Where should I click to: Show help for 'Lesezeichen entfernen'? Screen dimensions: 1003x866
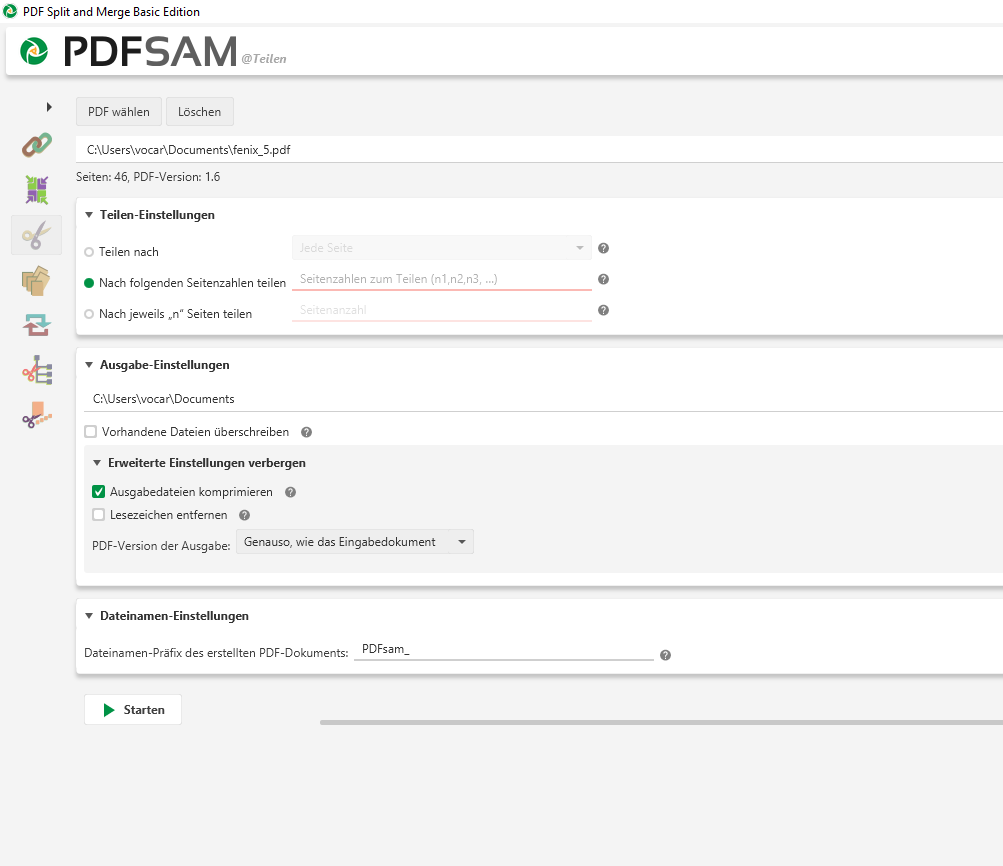click(244, 516)
